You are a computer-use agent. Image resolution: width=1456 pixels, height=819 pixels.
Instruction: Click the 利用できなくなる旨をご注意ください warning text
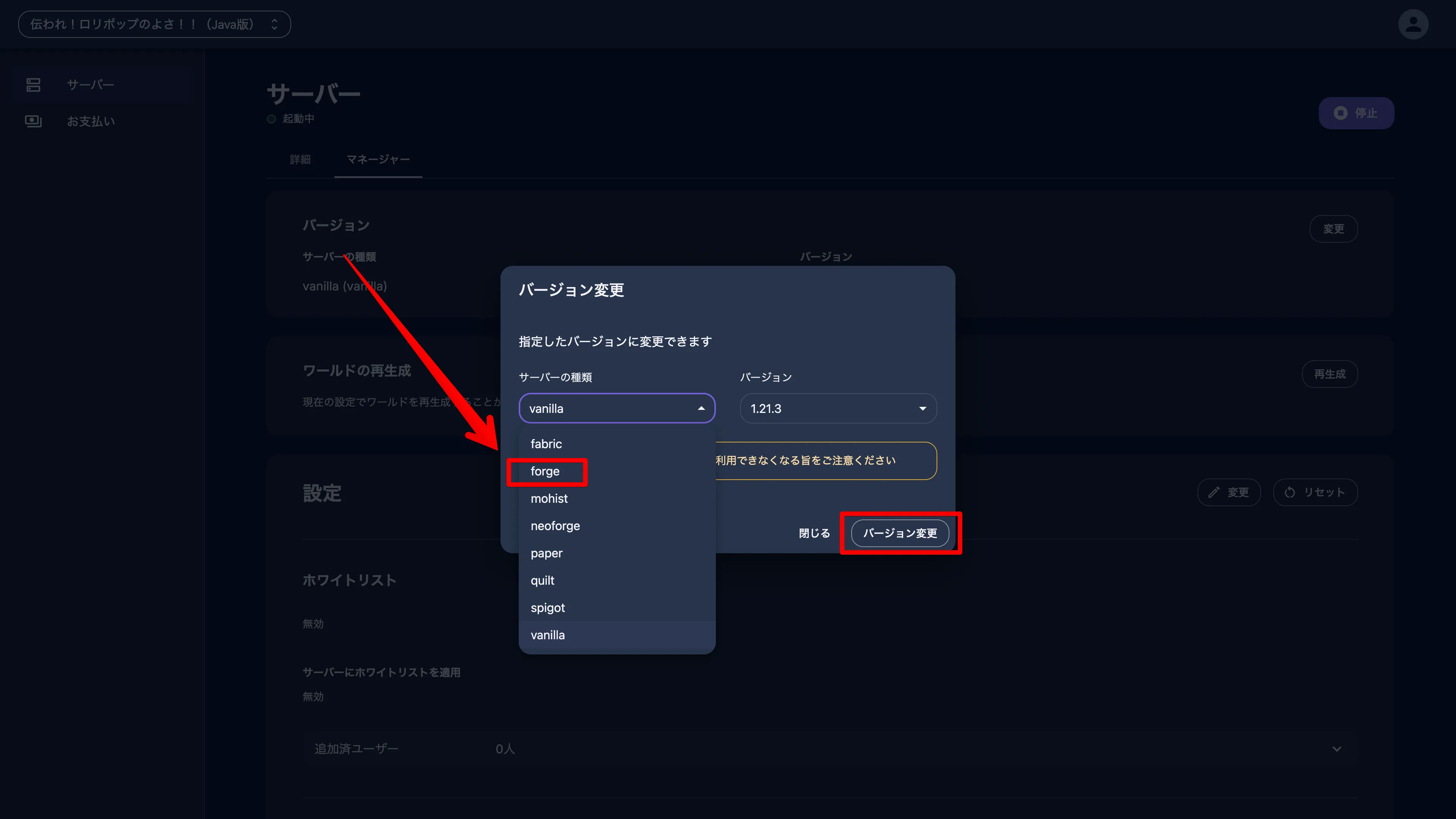805,461
